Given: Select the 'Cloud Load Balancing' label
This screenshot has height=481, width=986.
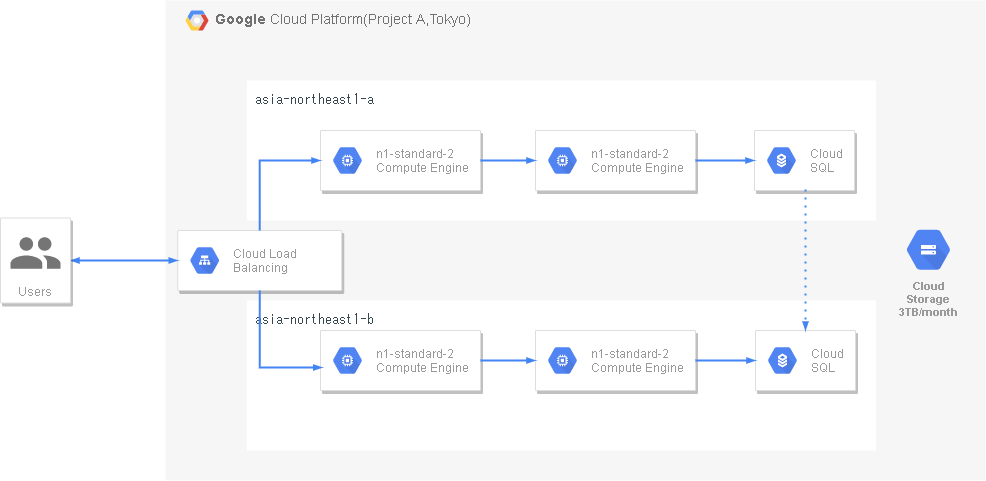Looking at the screenshot, I should (265, 261).
